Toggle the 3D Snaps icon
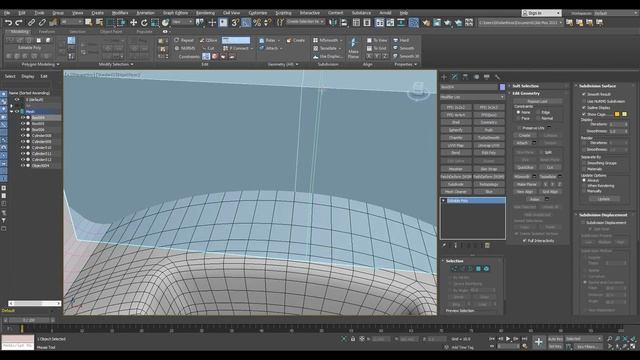640x360 pixels. click(x=235, y=23)
